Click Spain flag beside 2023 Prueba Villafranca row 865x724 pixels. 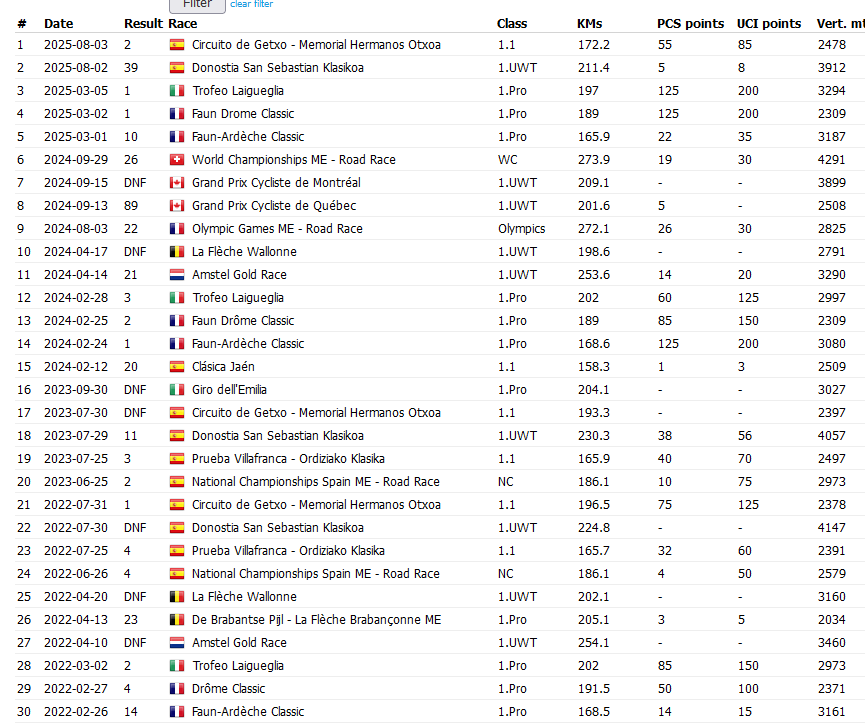coord(177,459)
